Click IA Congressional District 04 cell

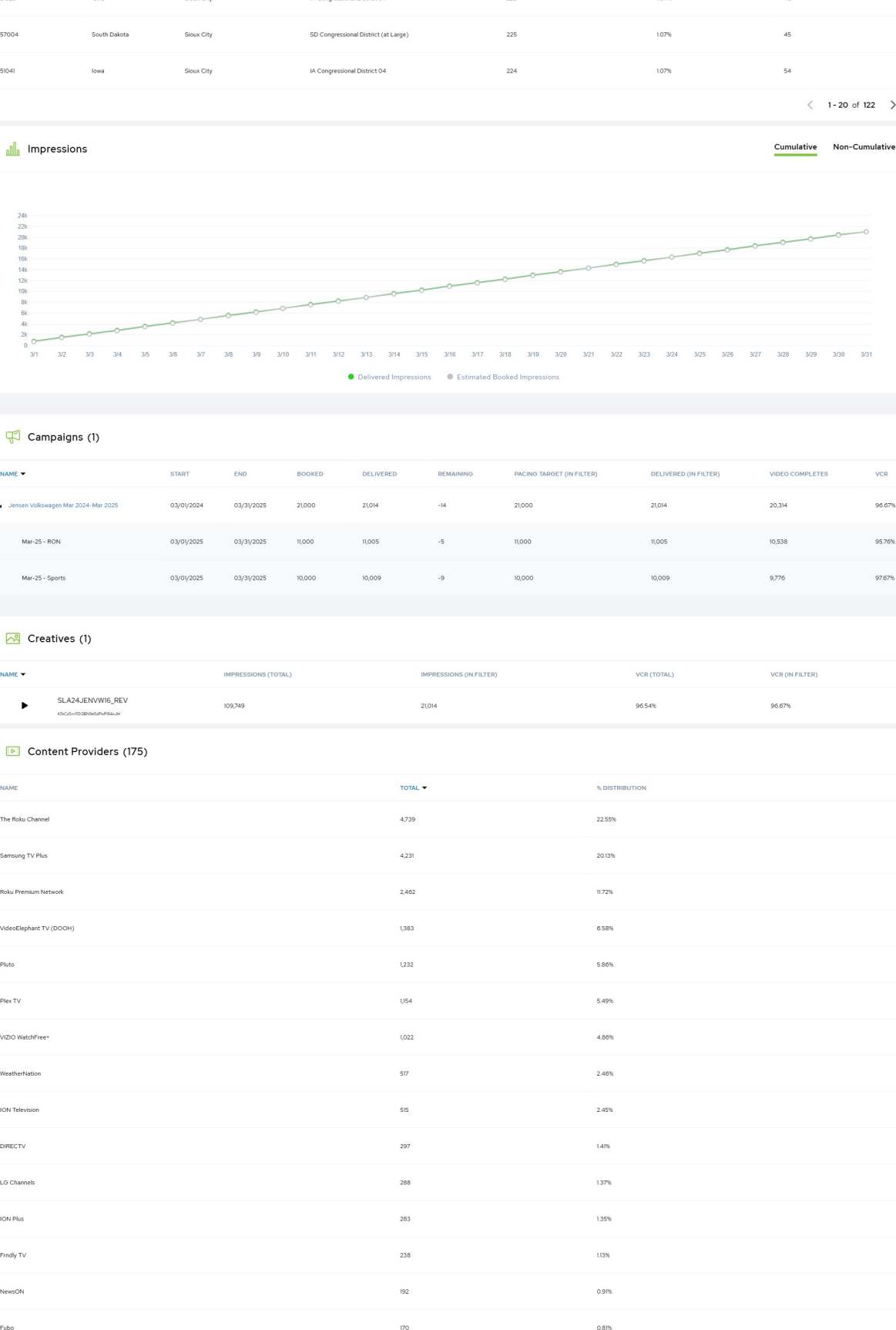[348, 71]
